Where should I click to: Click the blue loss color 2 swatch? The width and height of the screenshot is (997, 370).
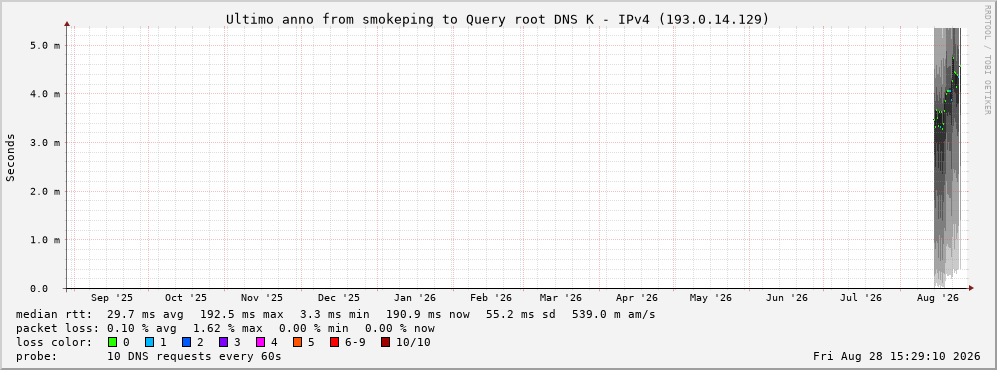[186, 342]
